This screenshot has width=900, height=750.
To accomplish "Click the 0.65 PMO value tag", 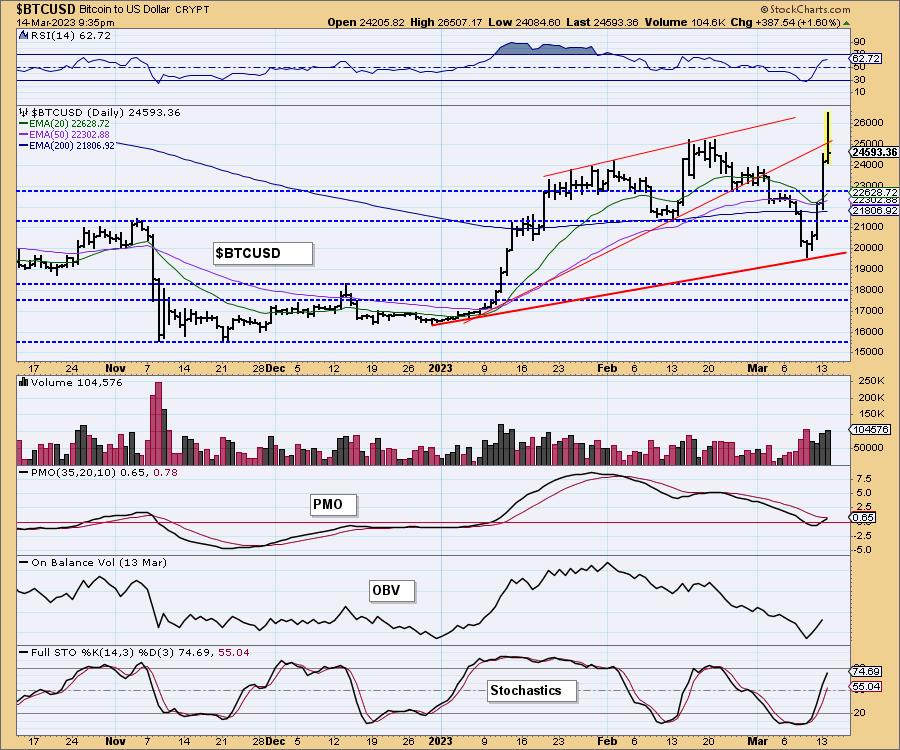I will (863, 518).
